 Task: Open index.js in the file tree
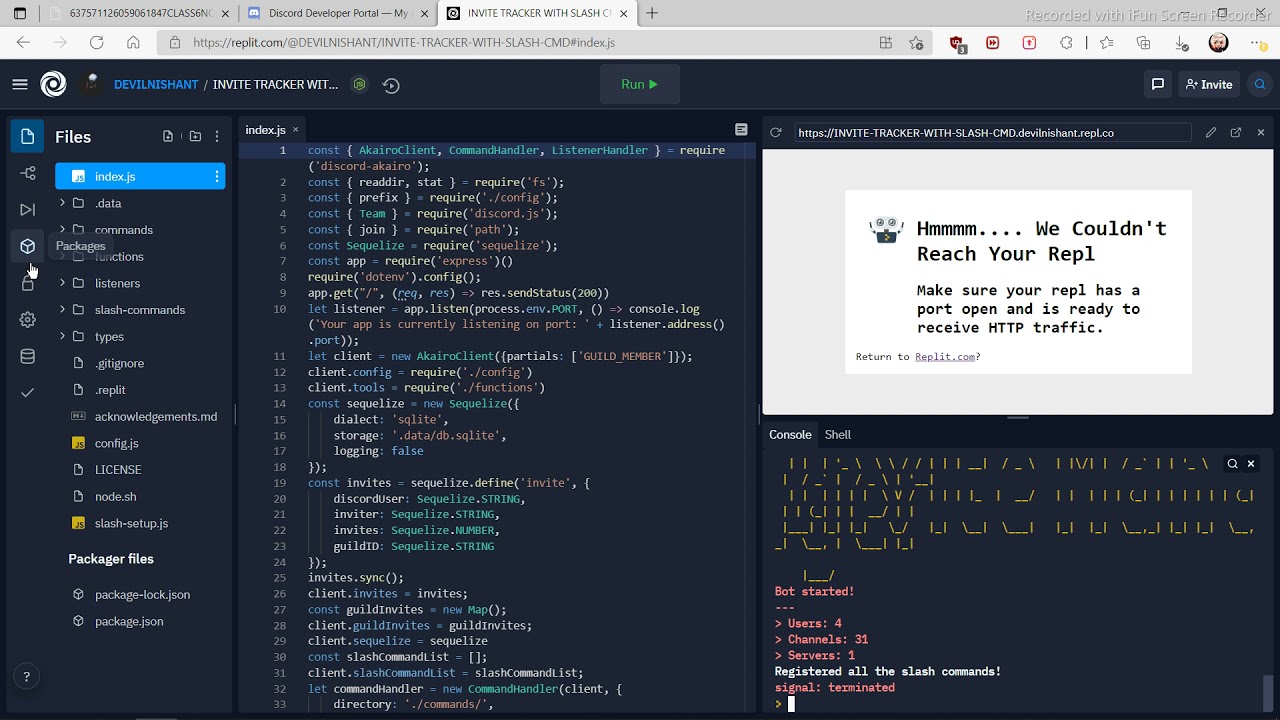coord(140,177)
